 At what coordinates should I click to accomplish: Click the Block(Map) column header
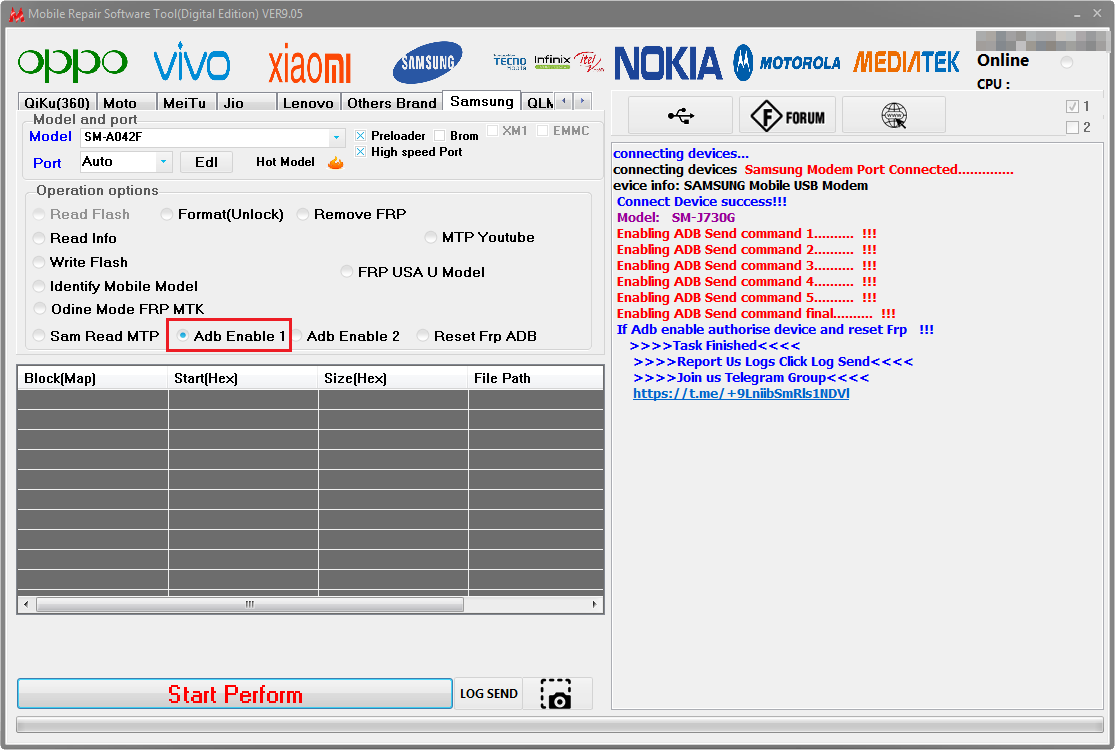[x=92, y=378]
